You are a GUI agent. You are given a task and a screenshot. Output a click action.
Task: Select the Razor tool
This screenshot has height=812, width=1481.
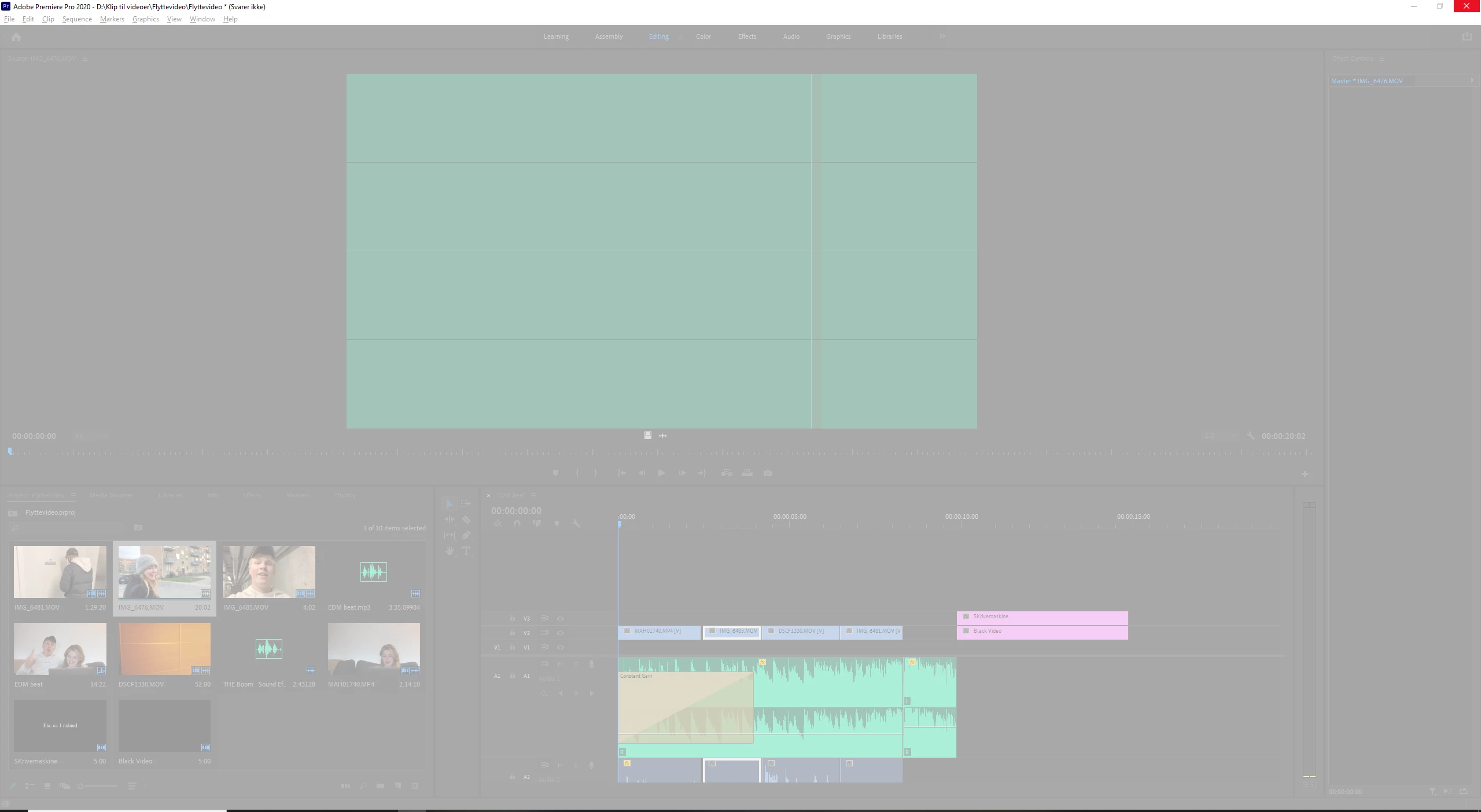(x=466, y=519)
